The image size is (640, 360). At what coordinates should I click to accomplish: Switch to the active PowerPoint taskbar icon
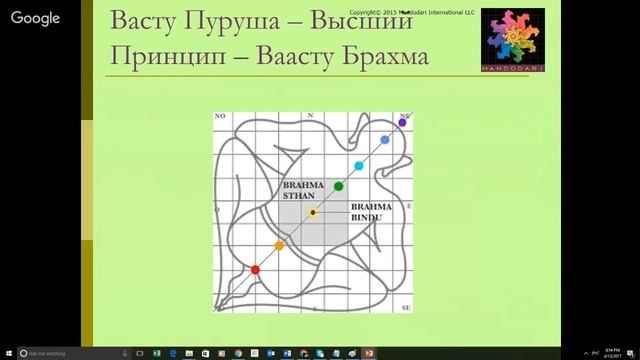coord(369,353)
